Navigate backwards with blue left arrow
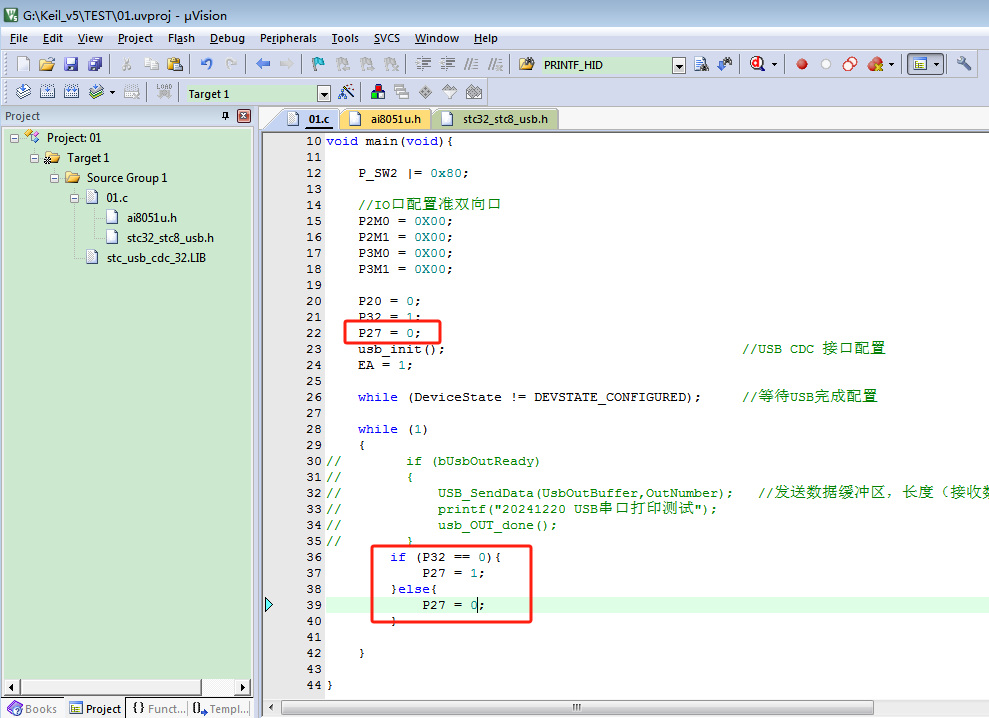The width and height of the screenshot is (989, 718). [x=263, y=64]
